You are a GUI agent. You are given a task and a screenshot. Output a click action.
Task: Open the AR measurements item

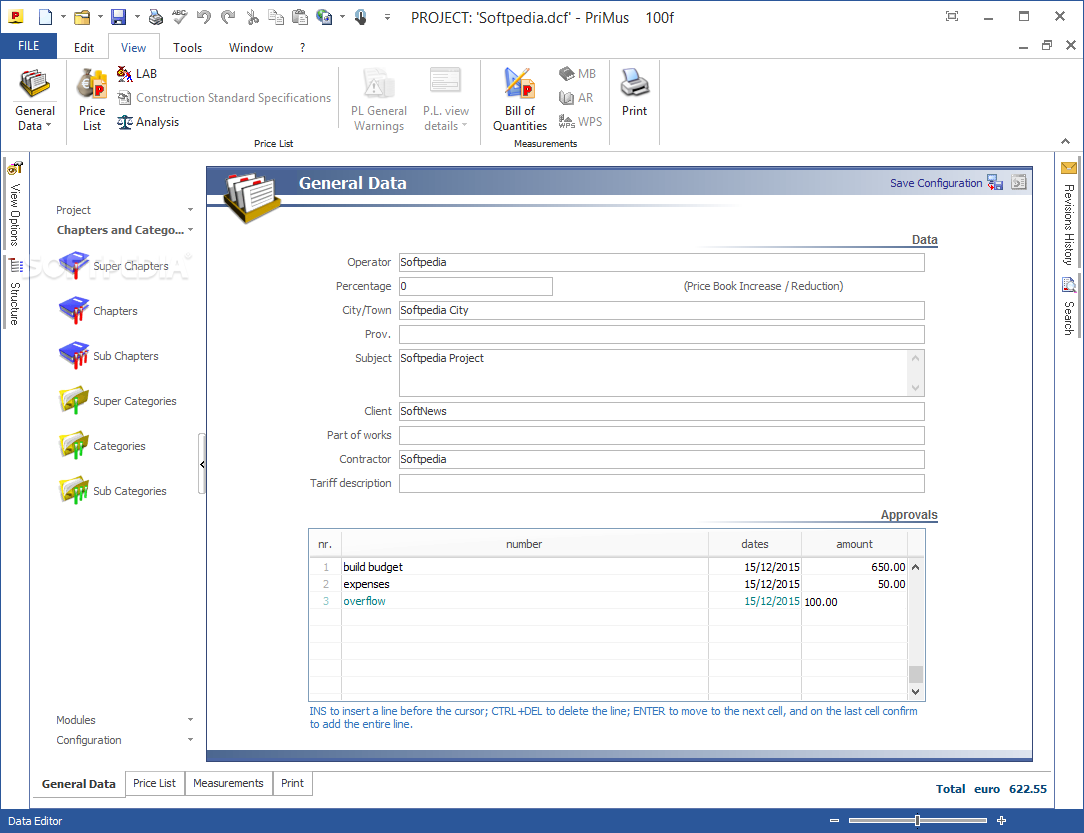coord(576,97)
